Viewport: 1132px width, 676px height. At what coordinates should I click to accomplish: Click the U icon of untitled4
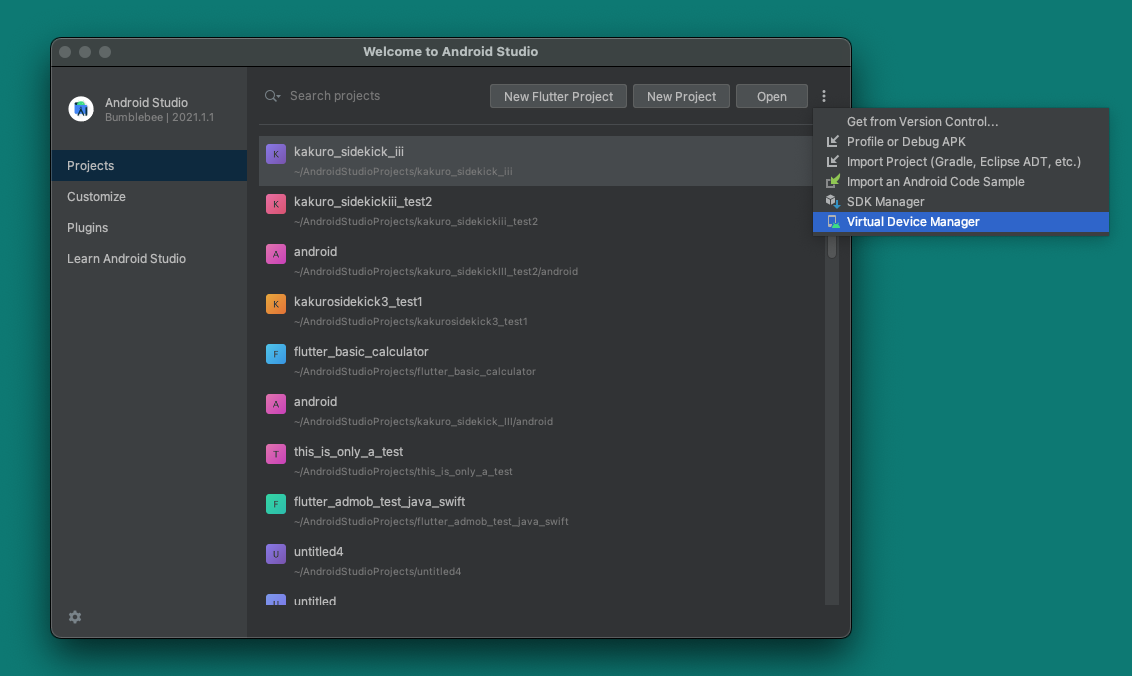click(x=276, y=554)
